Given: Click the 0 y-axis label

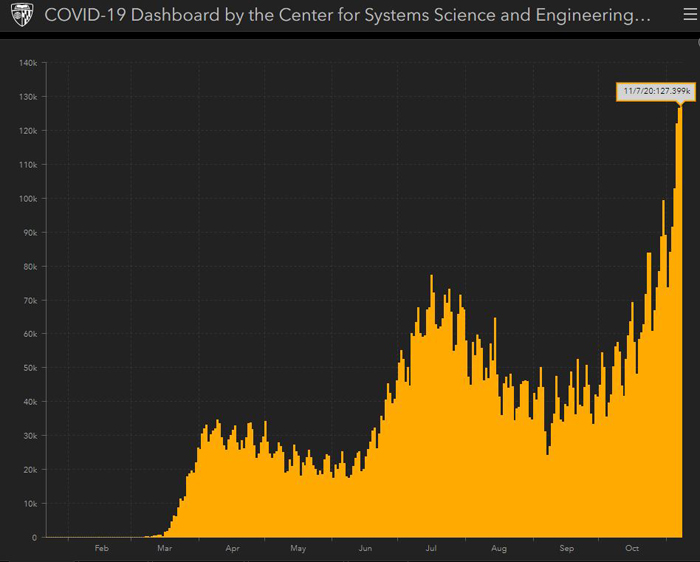Looking at the screenshot, I should click(34, 537).
